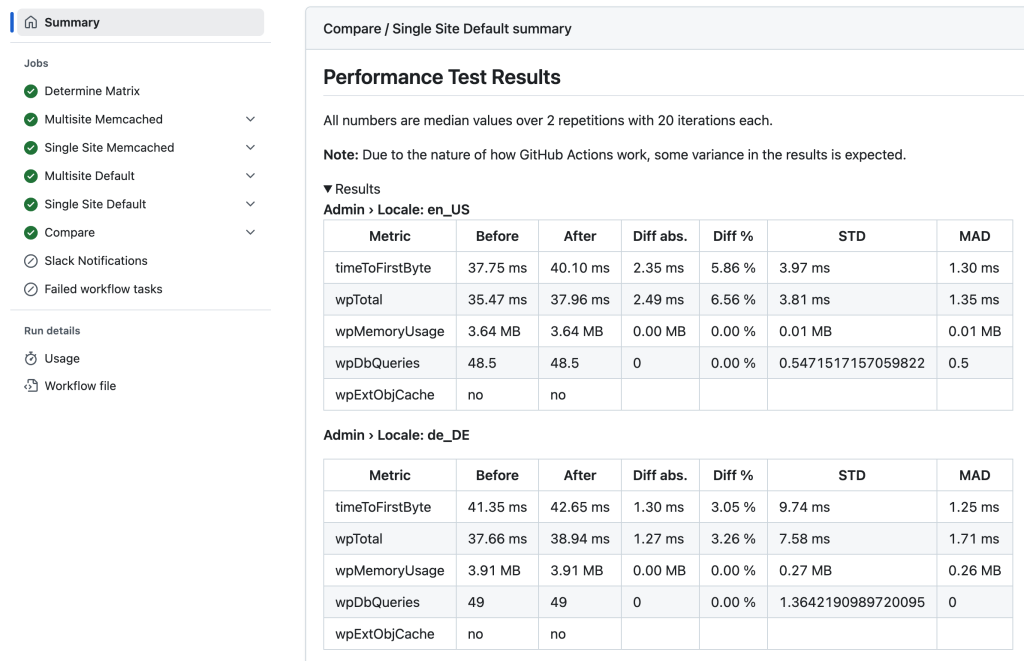1024x661 pixels.
Task: Click the green check icon for Determine Matrix
Action: (33, 91)
